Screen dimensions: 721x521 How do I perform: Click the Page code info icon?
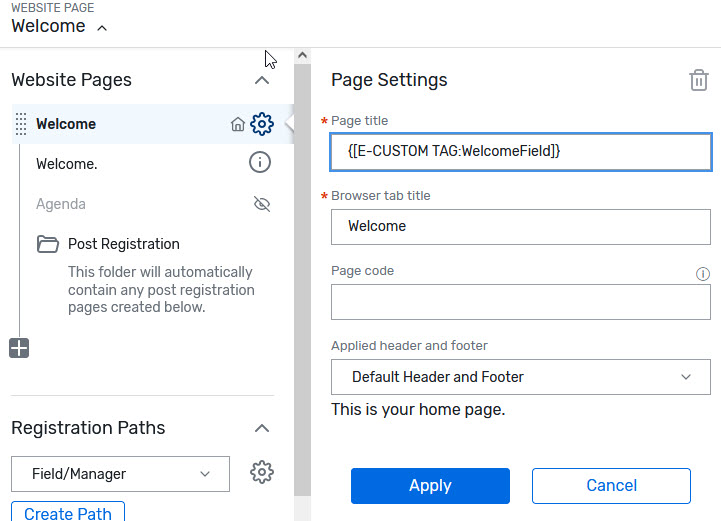[x=703, y=274]
